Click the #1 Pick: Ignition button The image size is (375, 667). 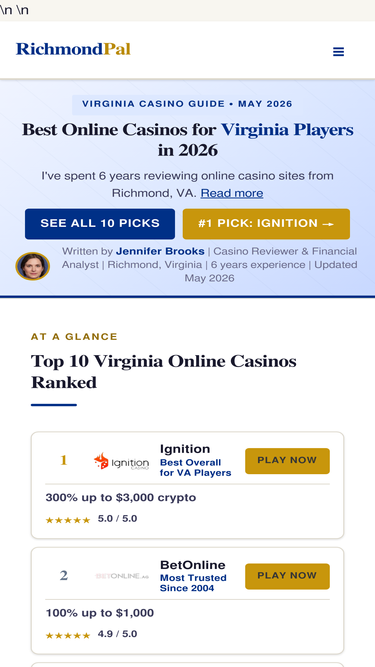[x=266, y=224]
